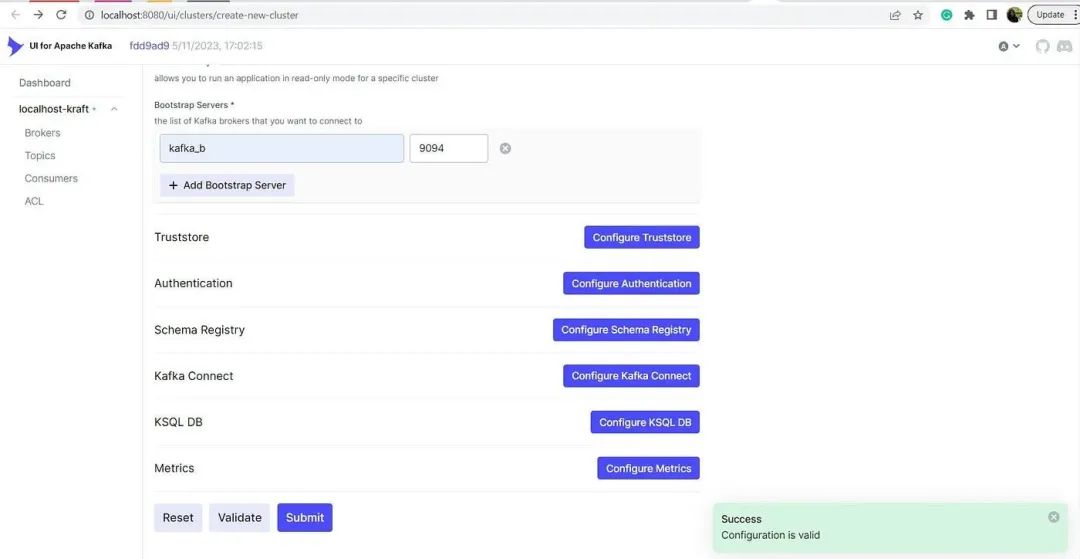Click Configure KSQL DB button
The height and width of the screenshot is (559, 1080).
point(645,422)
